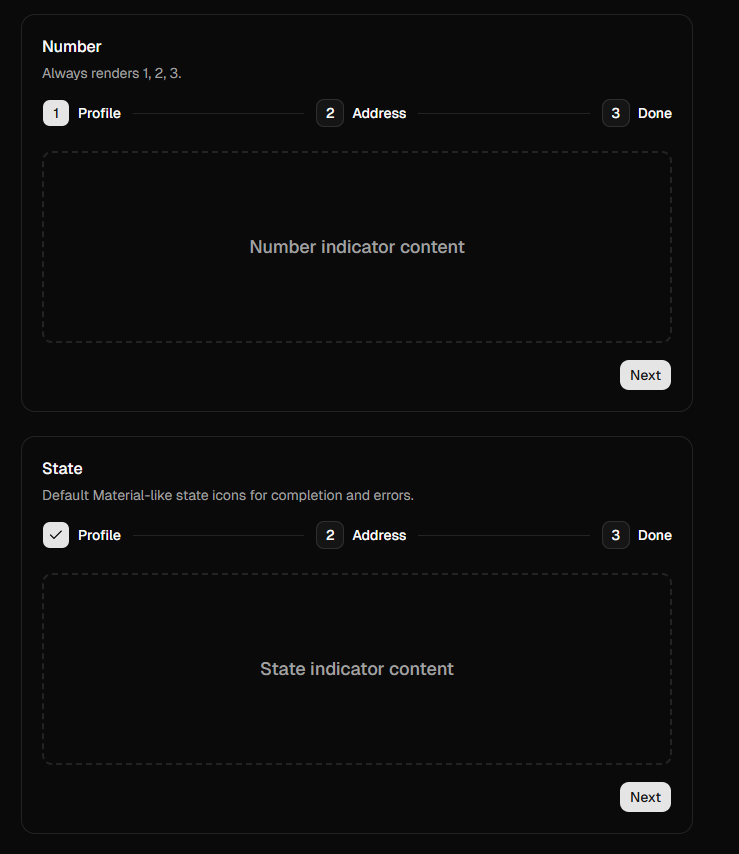The width and height of the screenshot is (739, 854).
Task: Click step 3 indicator in Number stepper
Action: (x=616, y=113)
